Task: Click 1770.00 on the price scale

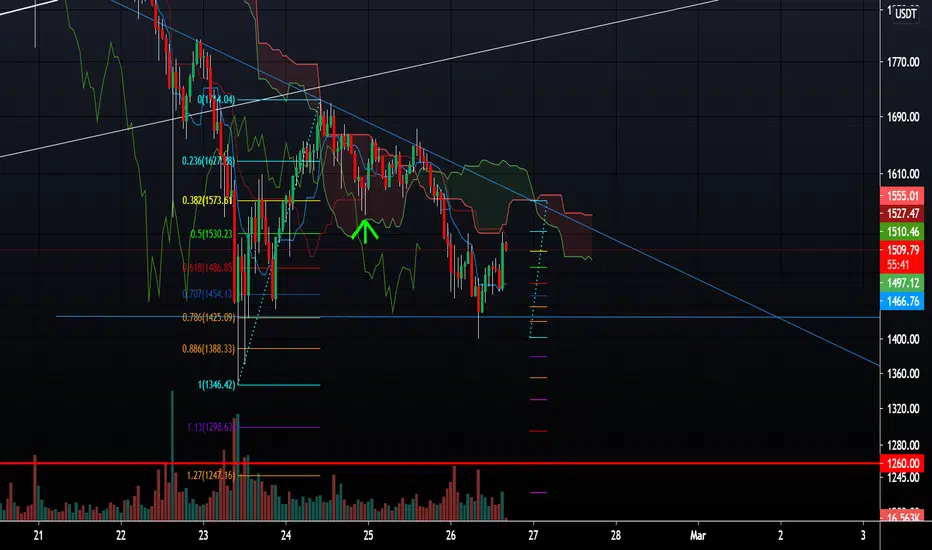Action: click(903, 62)
